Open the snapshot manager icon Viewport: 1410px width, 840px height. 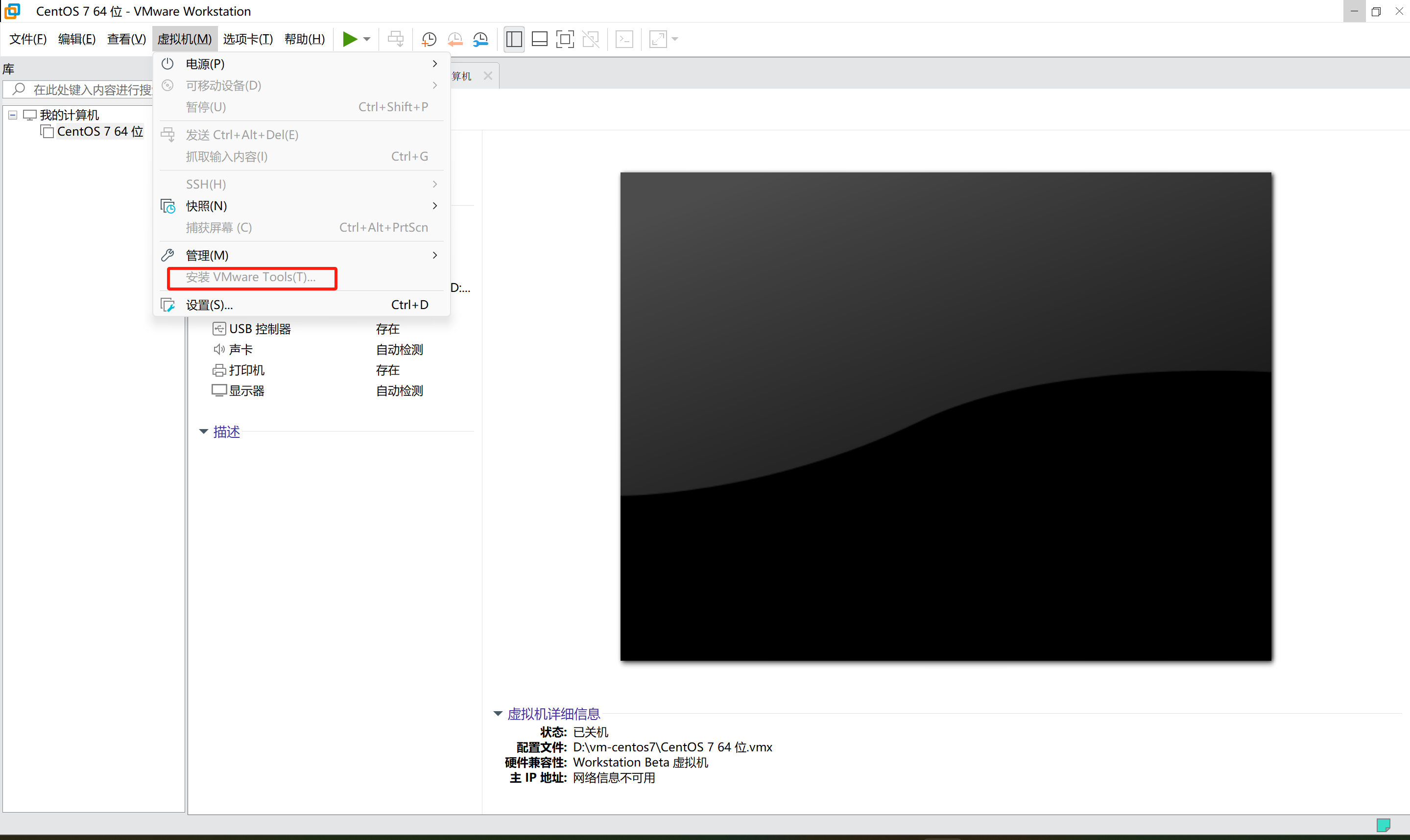point(480,39)
